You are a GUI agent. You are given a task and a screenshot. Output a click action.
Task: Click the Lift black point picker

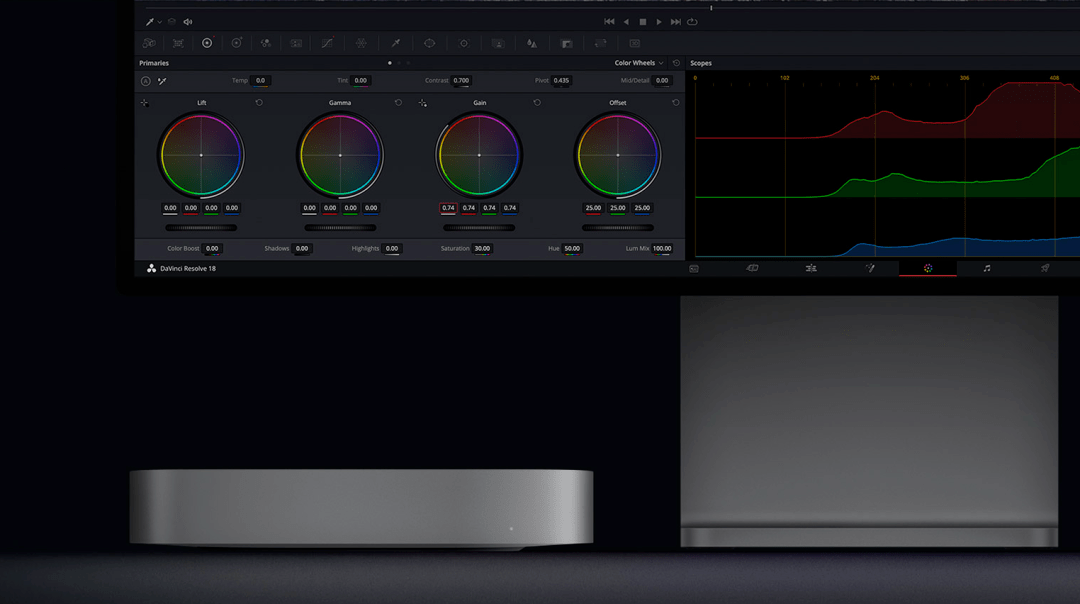(145, 103)
